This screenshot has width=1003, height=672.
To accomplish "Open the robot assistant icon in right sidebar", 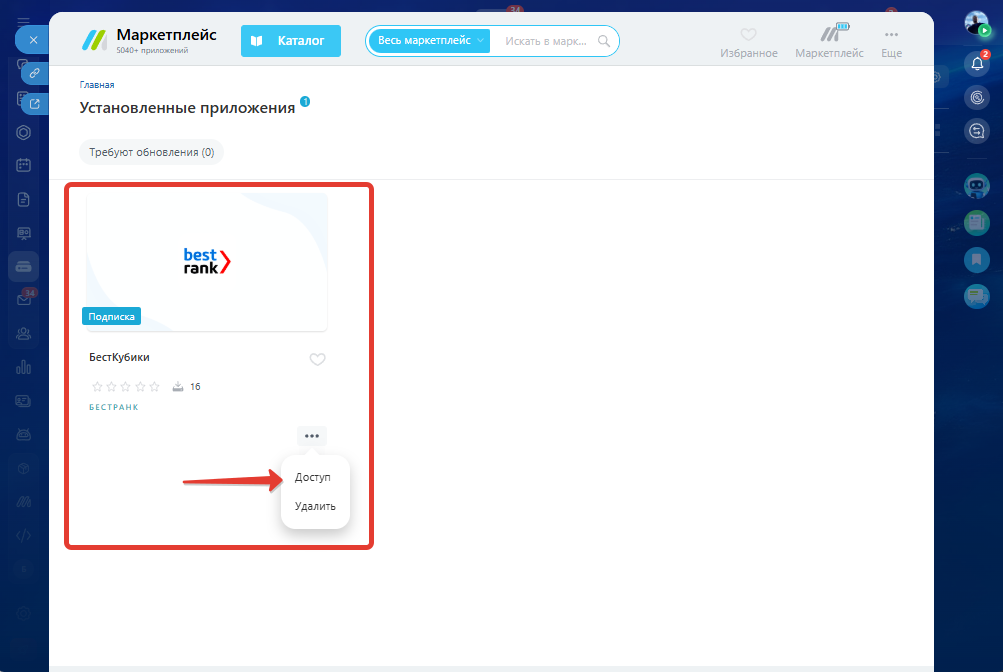I will [976, 186].
